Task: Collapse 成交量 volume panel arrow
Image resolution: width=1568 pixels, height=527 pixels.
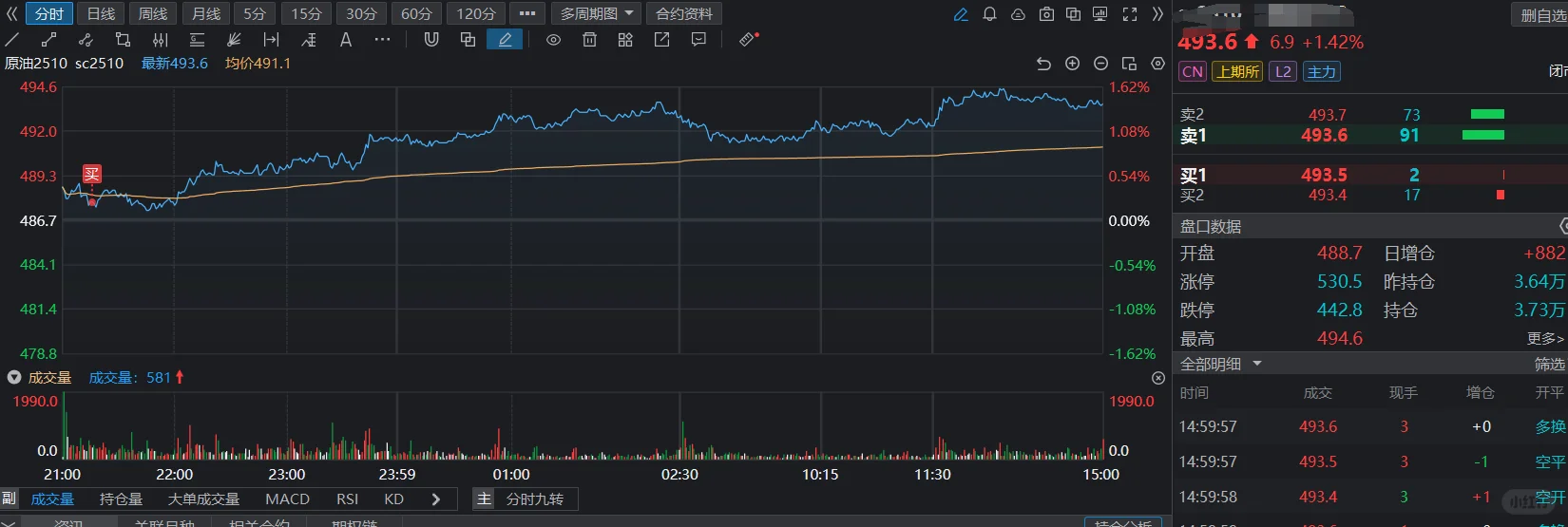Action: pos(14,378)
